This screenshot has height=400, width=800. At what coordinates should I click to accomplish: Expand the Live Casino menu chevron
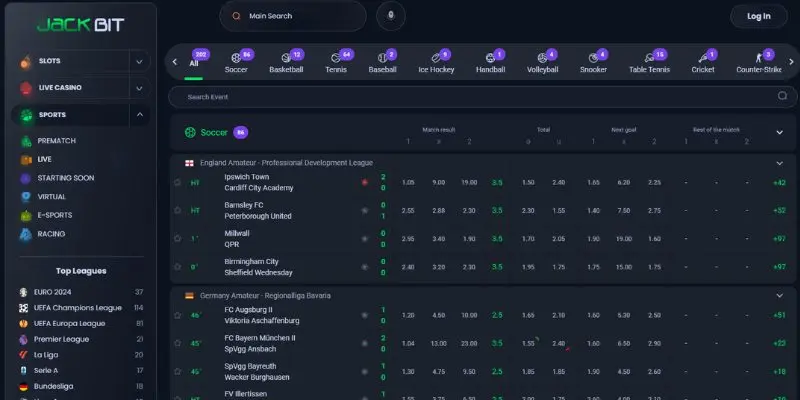click(139, 88)
